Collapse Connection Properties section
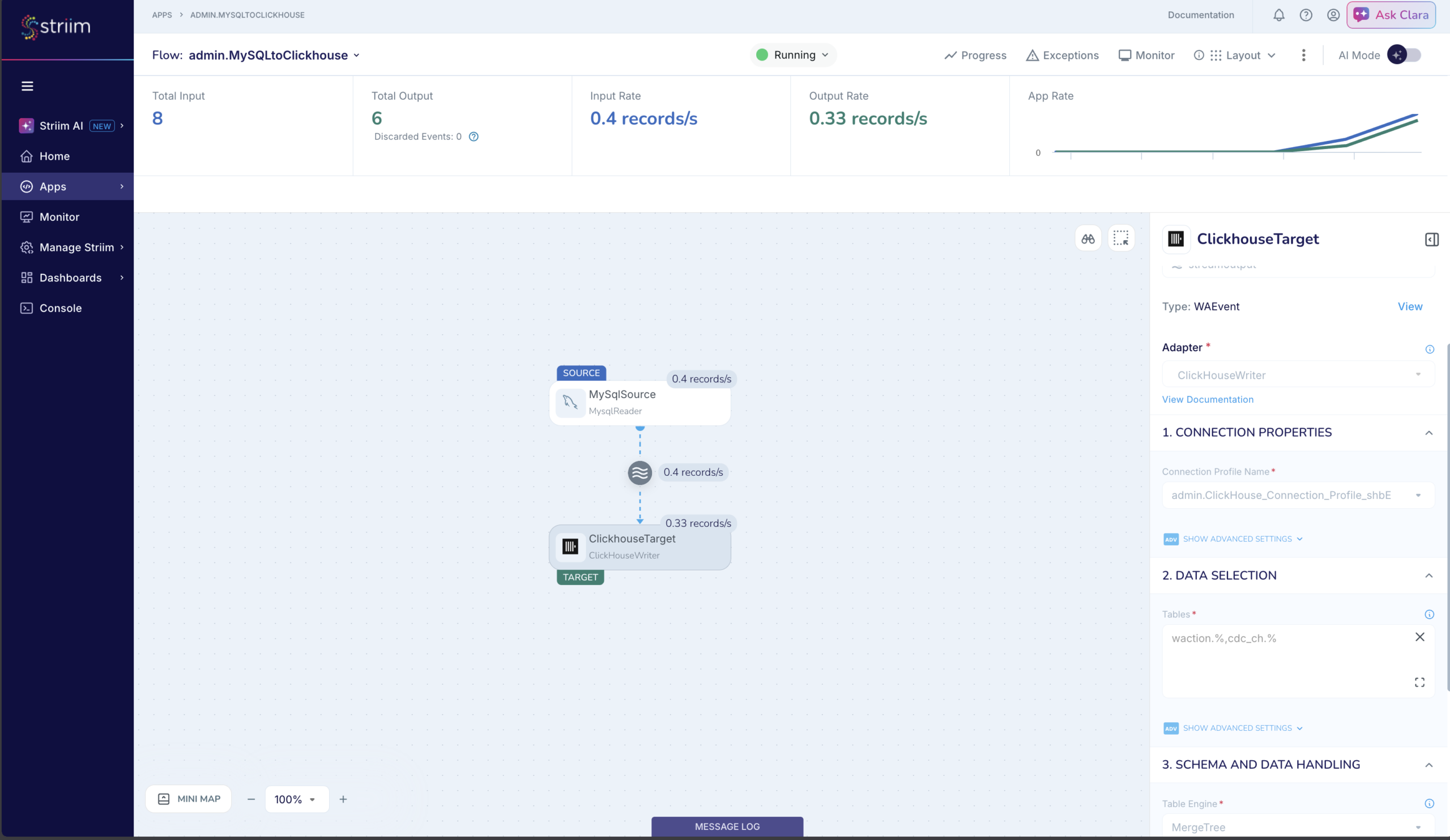The image size is (1450, 840). click(x=1428, y=432)
